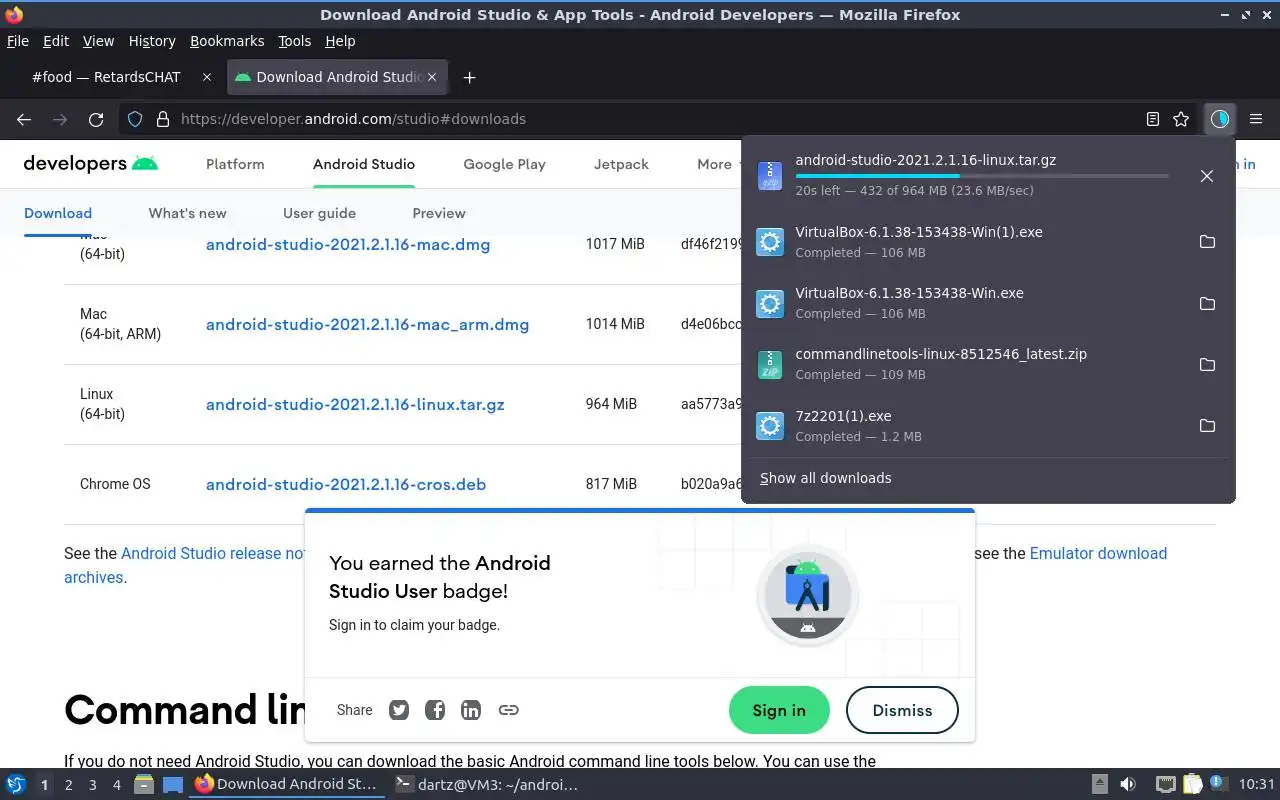Select the Preview sub-tab
1280x800 pixels.
click(439, 213)
